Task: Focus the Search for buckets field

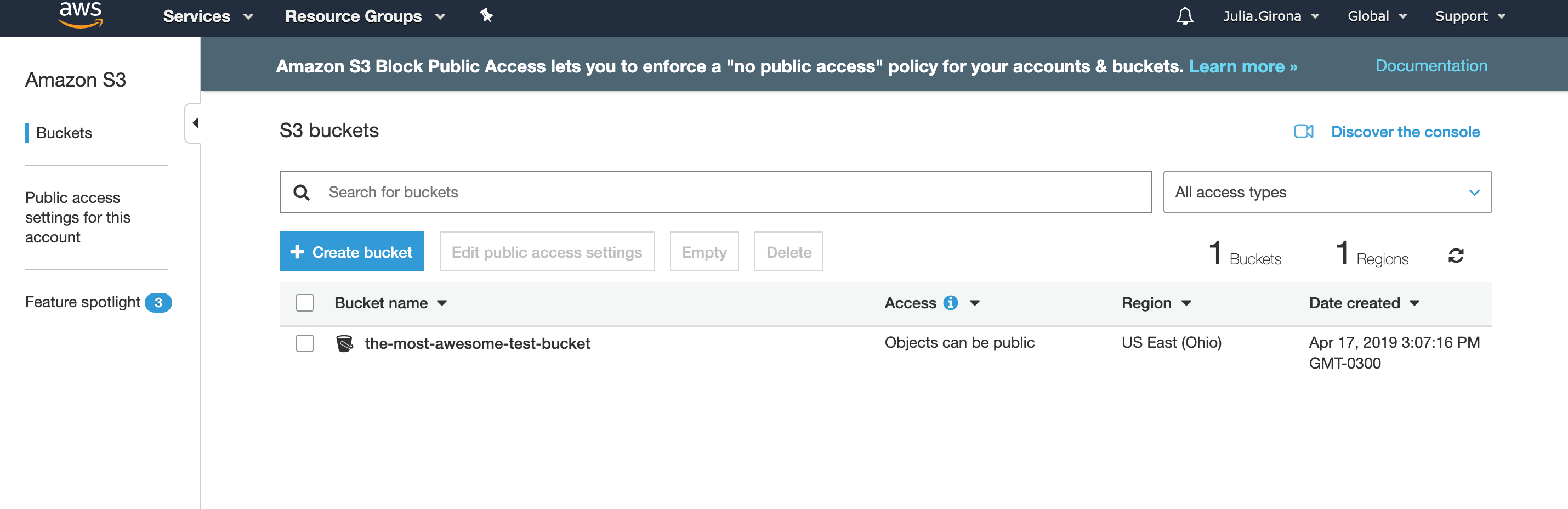Action: point(715,193)
